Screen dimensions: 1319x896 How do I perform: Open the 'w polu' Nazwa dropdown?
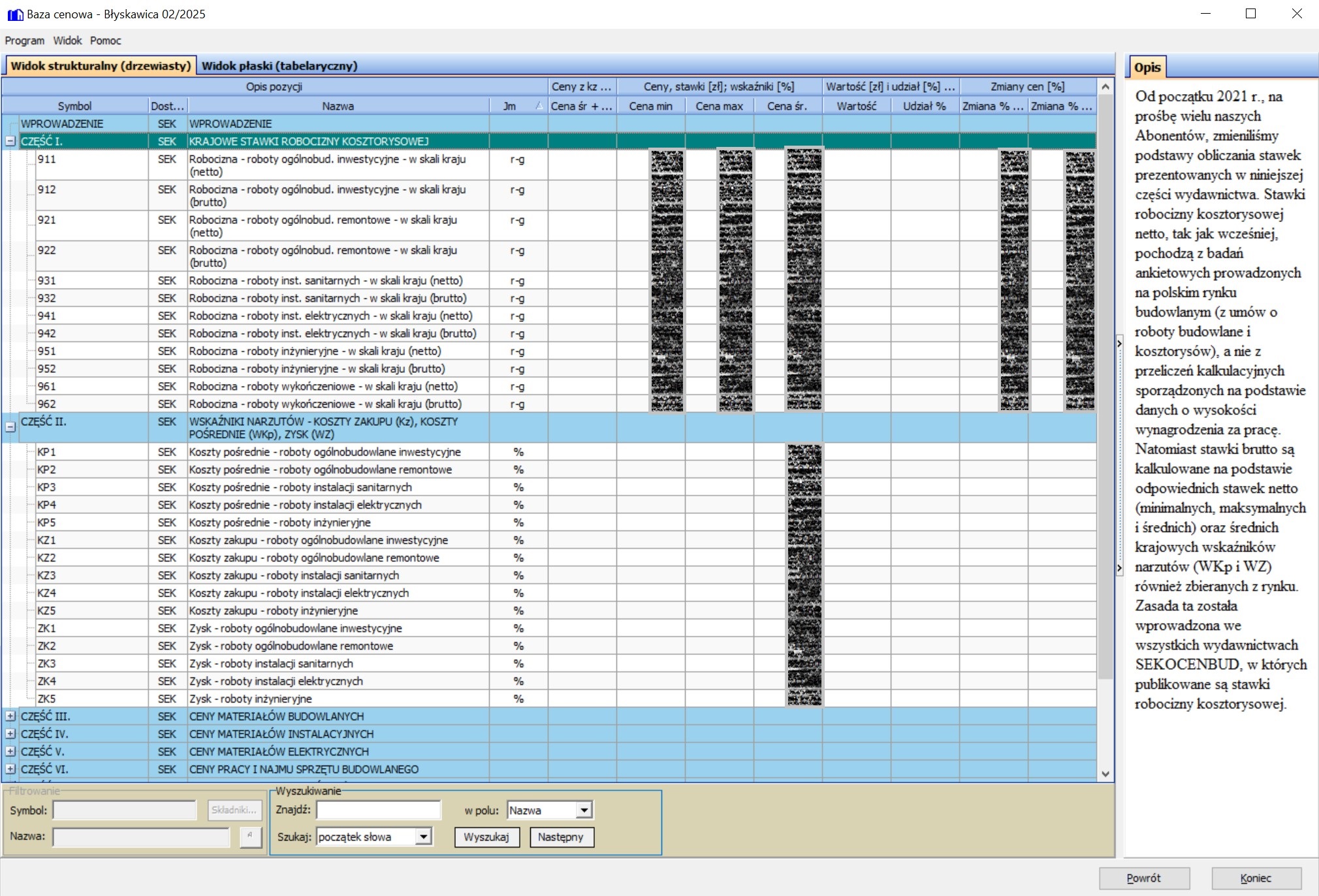click(584, 810)
